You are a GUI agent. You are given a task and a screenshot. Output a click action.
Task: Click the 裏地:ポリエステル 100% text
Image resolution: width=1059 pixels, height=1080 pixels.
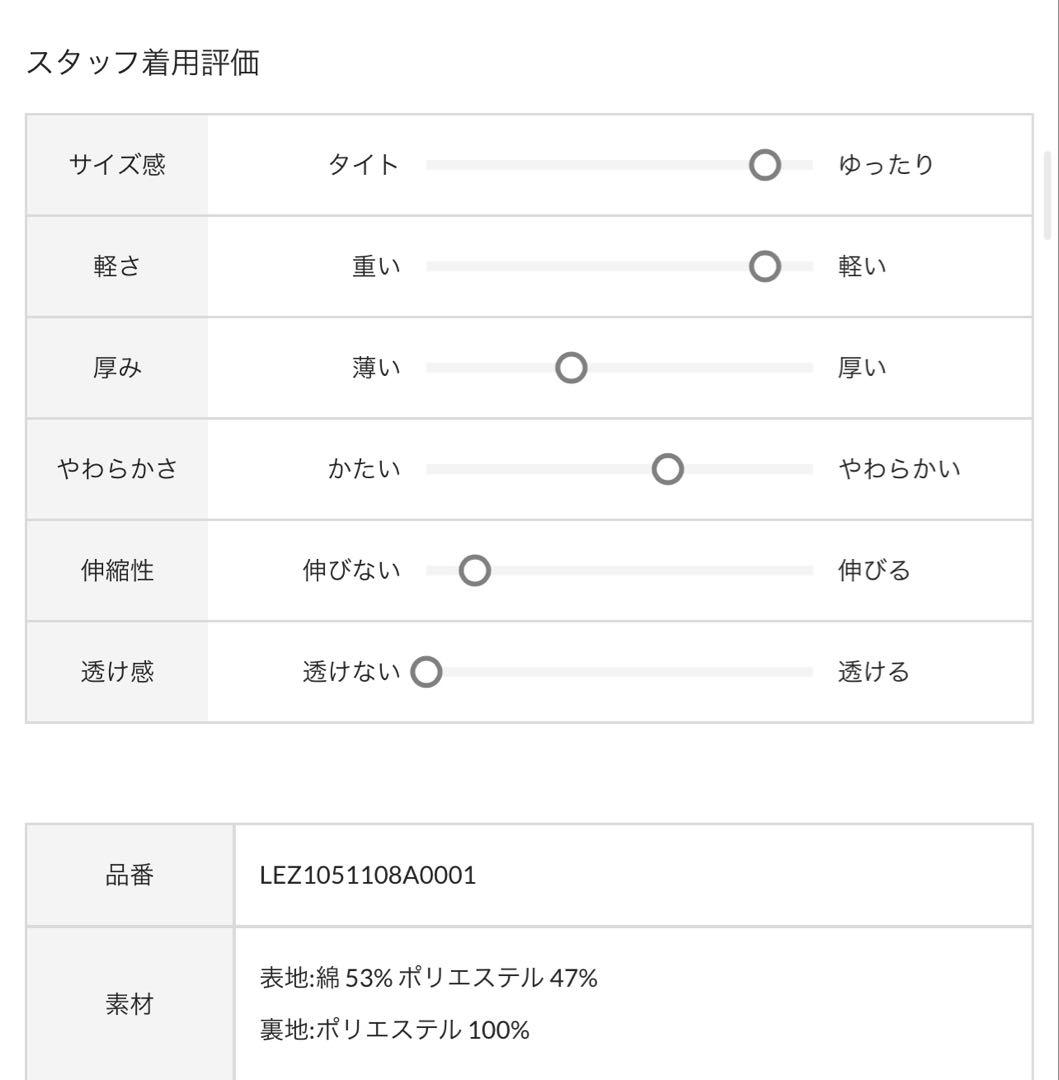click(x=395, y=1030)
